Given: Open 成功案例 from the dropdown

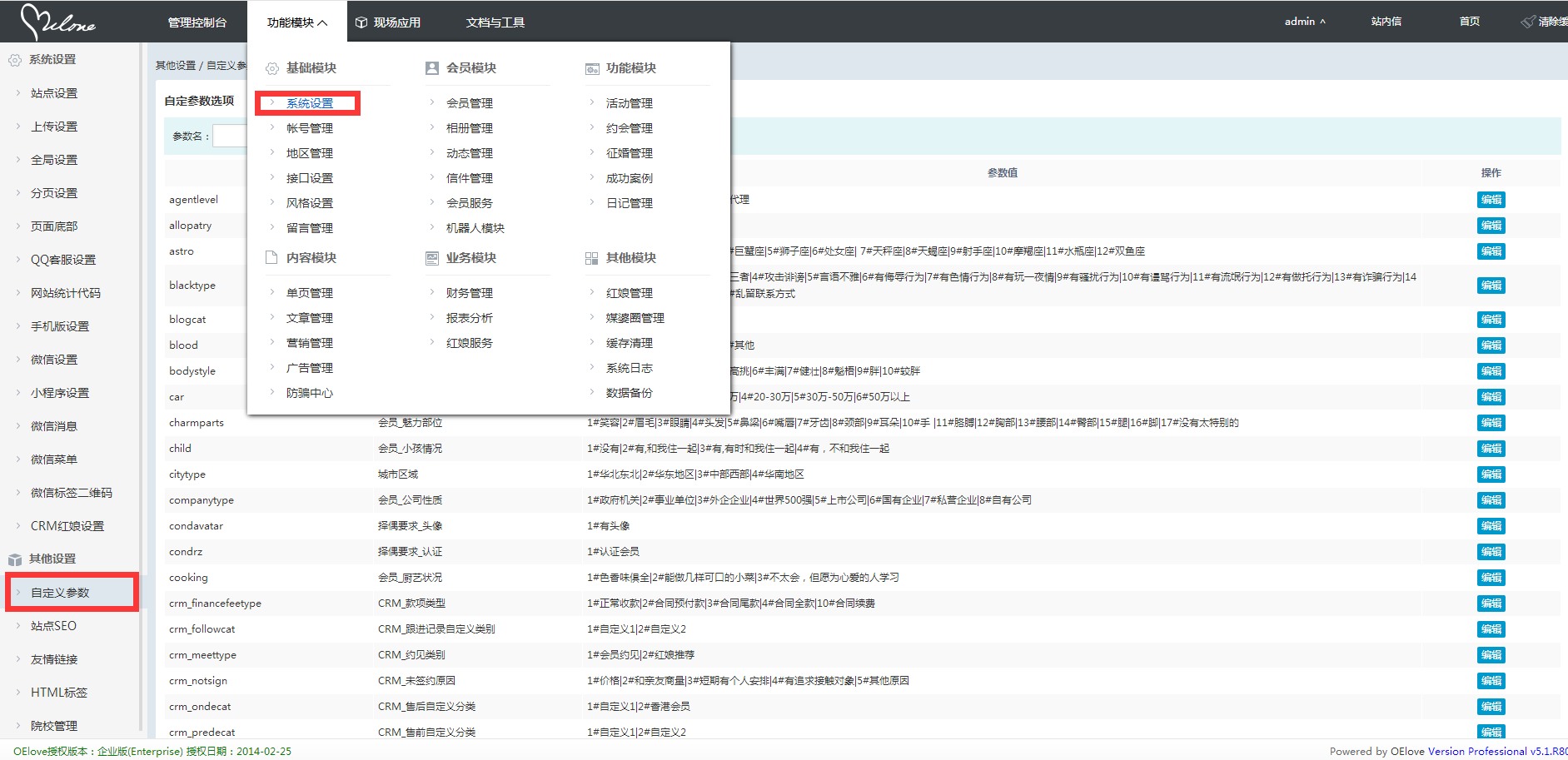Looking at the screenshot, I should [x=630, y=178].
